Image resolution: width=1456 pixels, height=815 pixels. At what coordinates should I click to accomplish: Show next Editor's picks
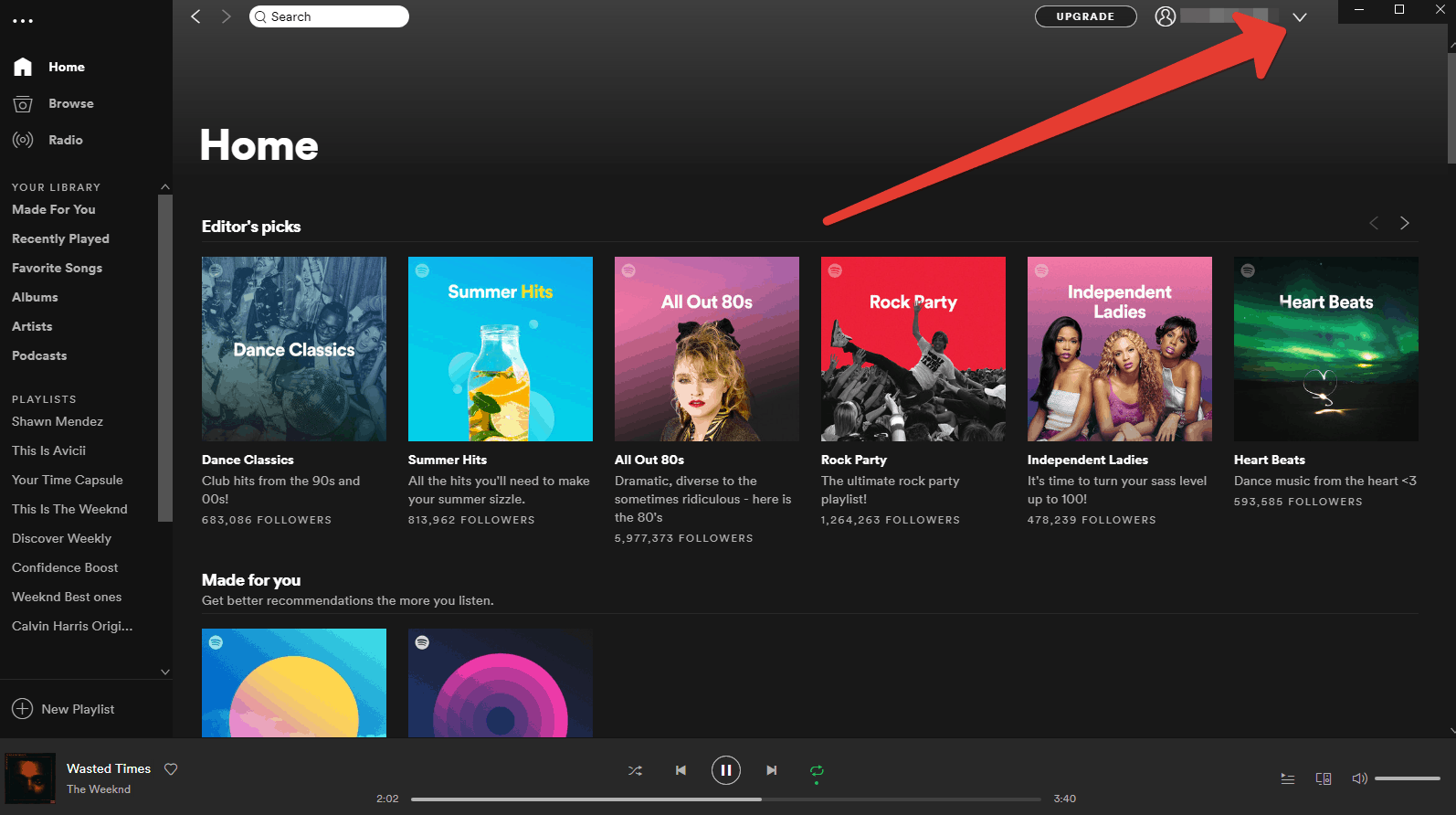(x=1405, y=223)
